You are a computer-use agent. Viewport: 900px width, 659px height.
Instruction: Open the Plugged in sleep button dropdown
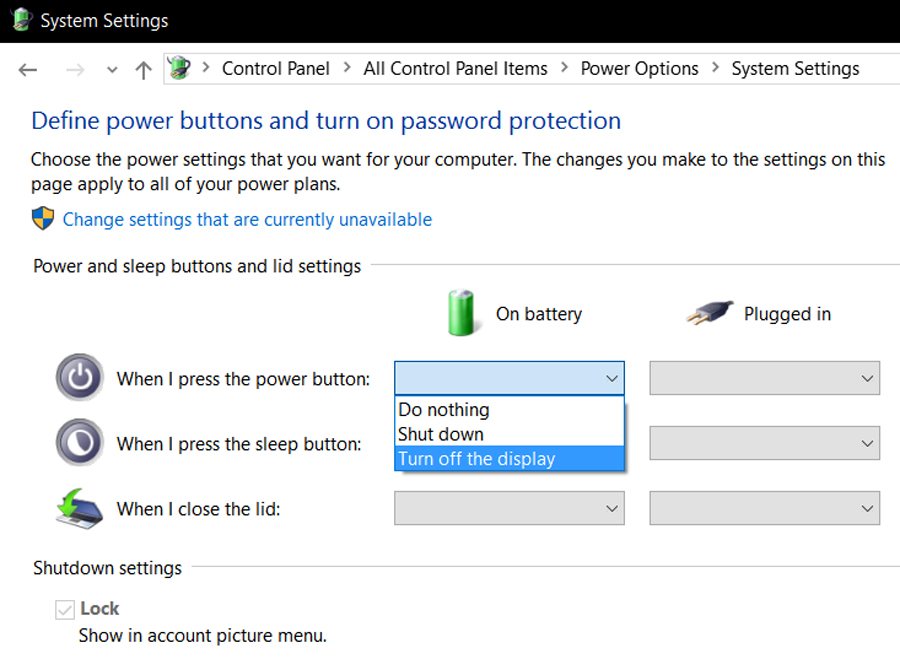(x=765, y=443)
